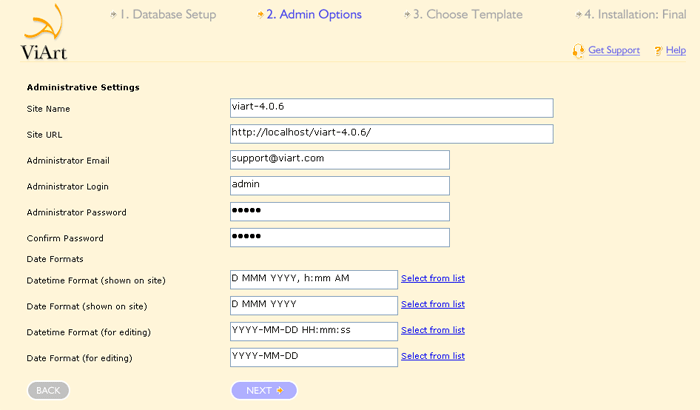Click the Confirm Password field

click(x=340, y=238)
